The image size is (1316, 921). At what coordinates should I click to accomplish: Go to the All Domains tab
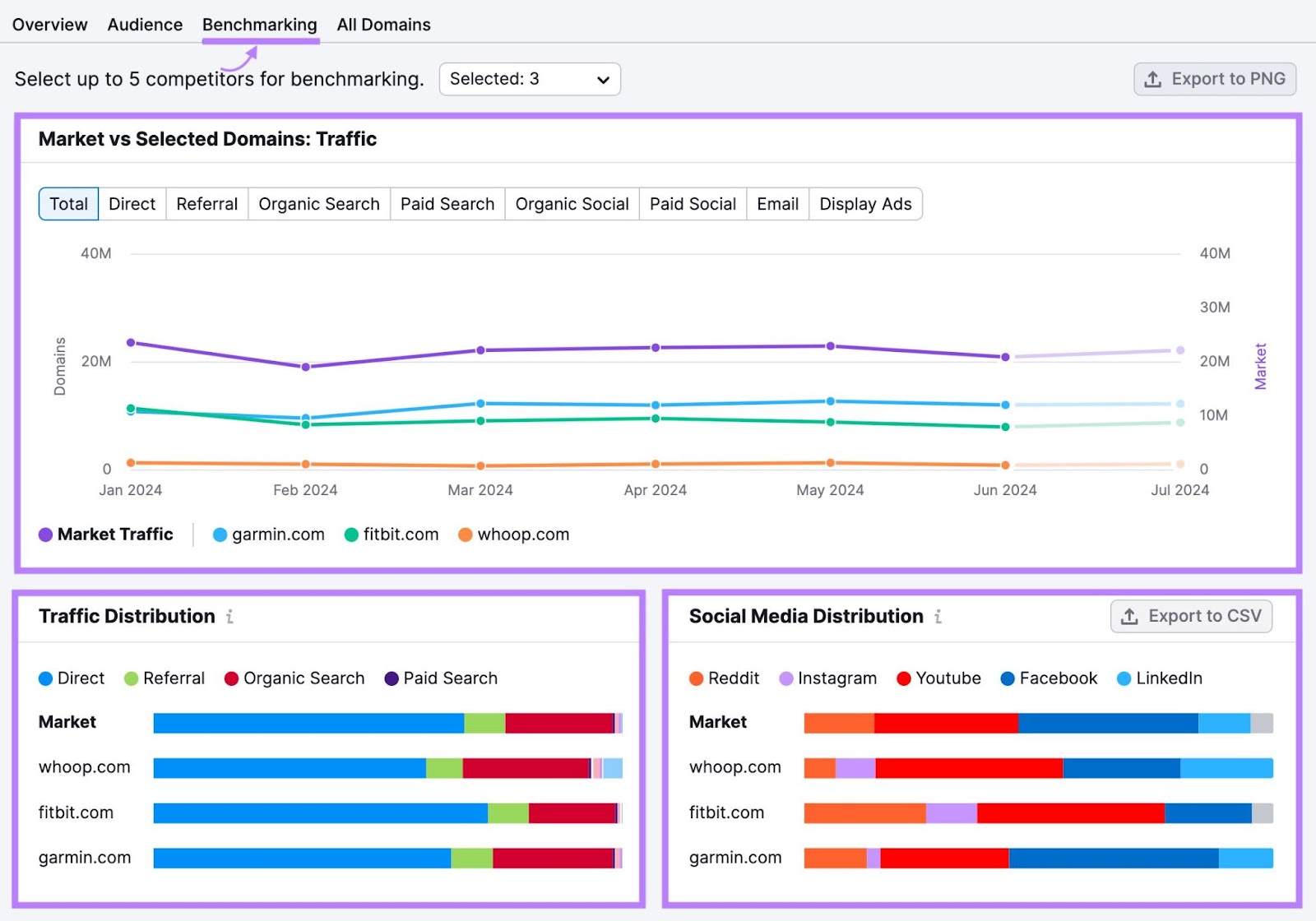click(383, 25)
